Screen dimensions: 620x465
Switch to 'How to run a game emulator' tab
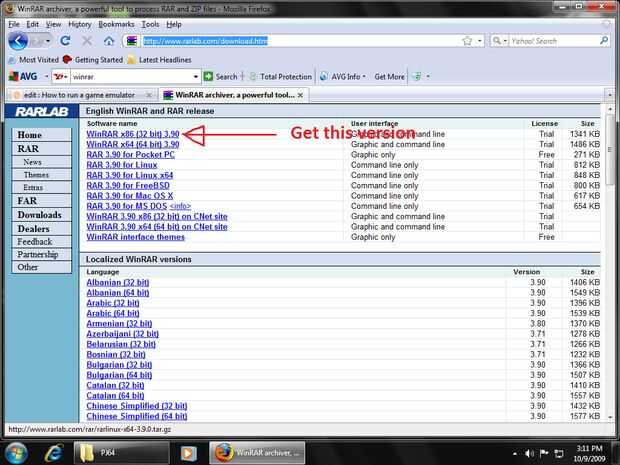tap(79, 95)
